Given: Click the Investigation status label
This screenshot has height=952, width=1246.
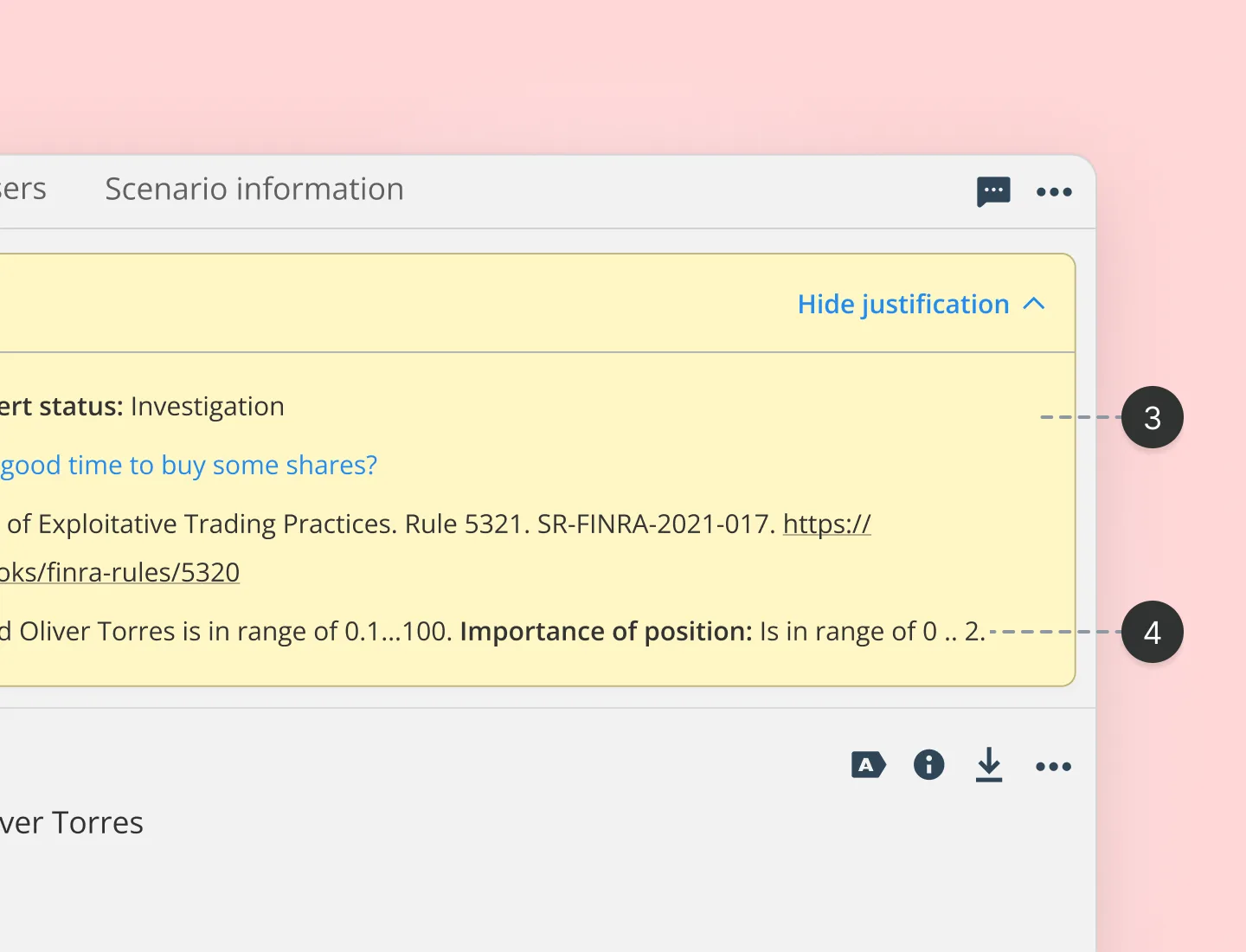Looking at the screenshot, I should point(207,406).
